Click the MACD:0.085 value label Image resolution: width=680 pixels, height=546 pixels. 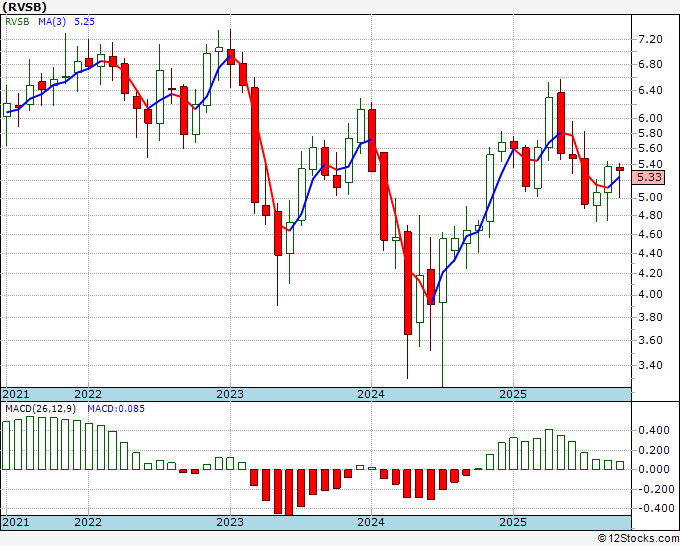[116, 409]
